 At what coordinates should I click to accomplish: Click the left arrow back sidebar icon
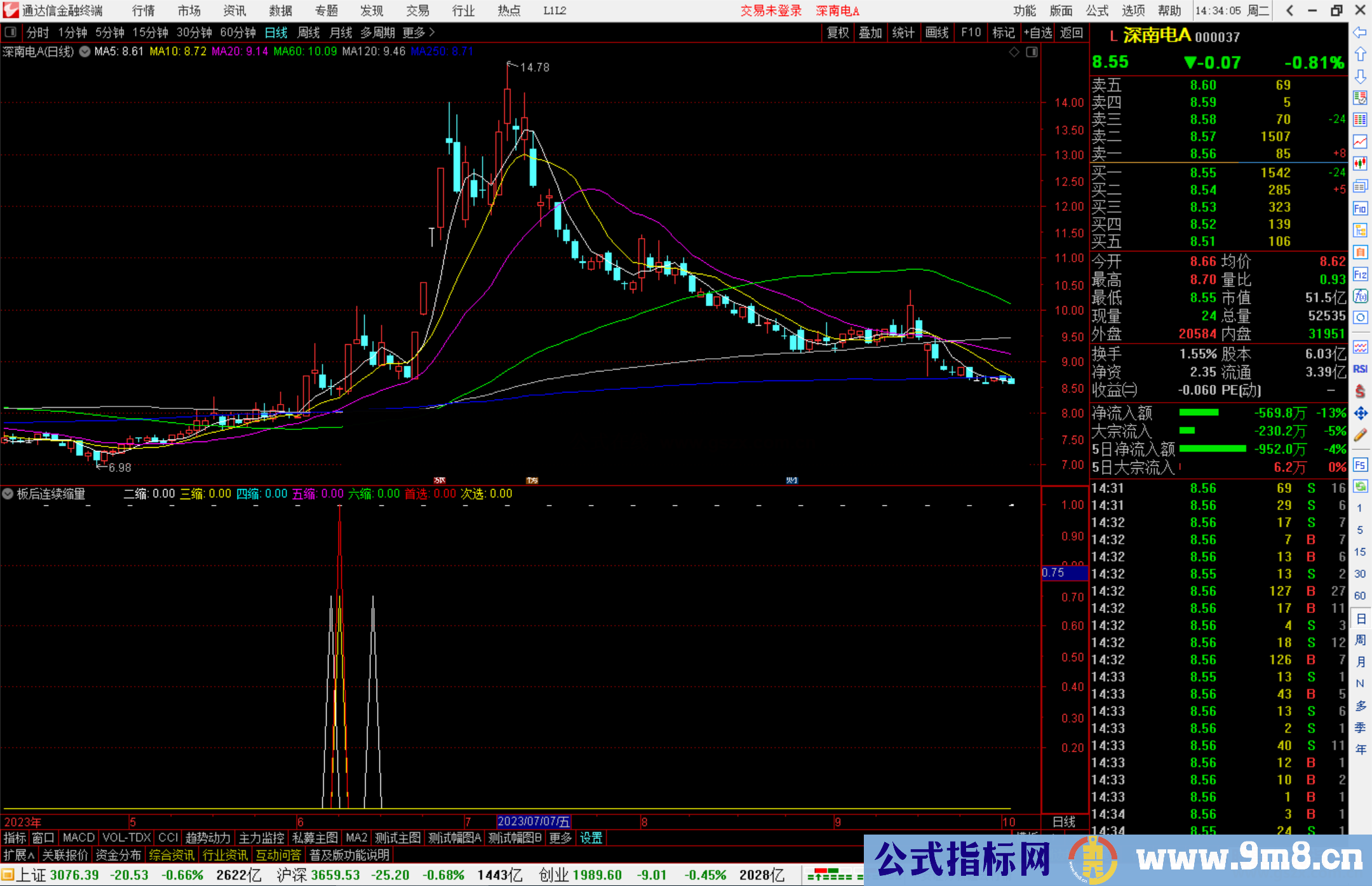pyautogui.click(x=1360, y=32)
